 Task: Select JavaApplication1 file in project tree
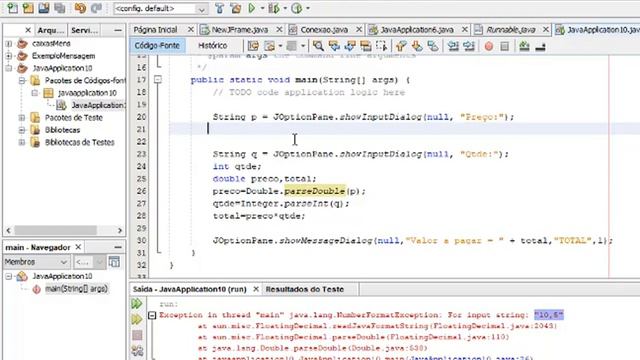pos(98,105)
